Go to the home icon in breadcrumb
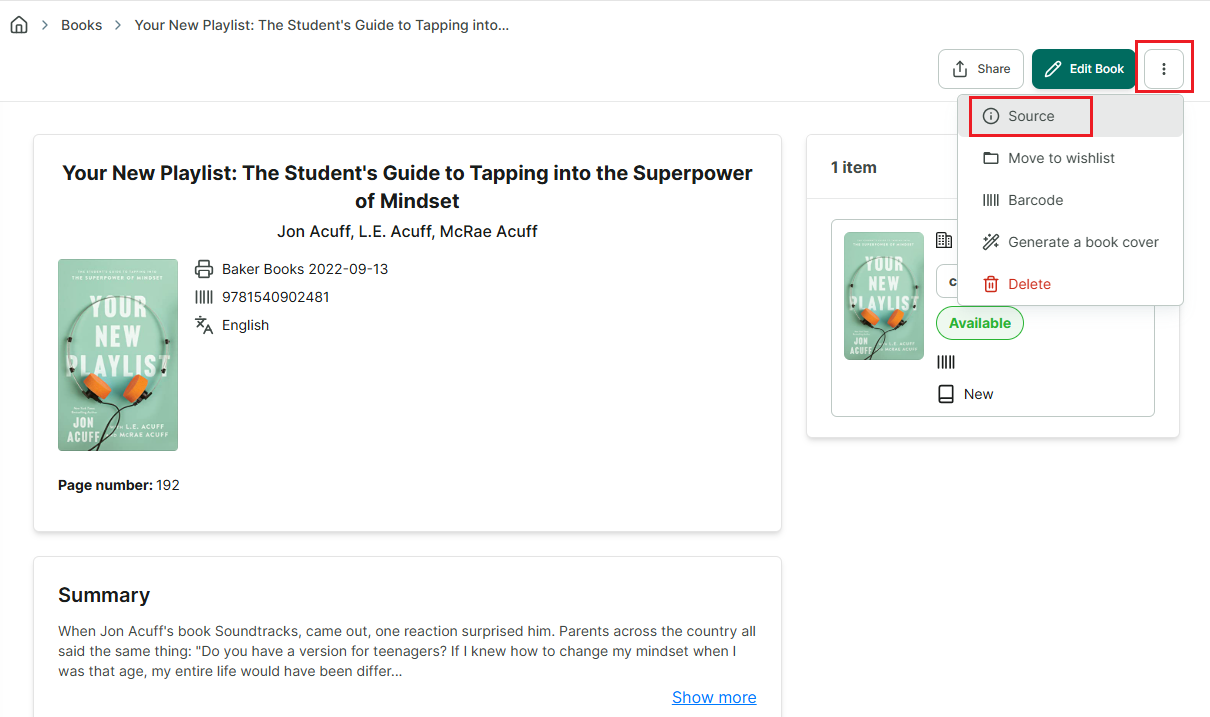The width and height of the screenshot is (1210, 717). pos(19,25)
